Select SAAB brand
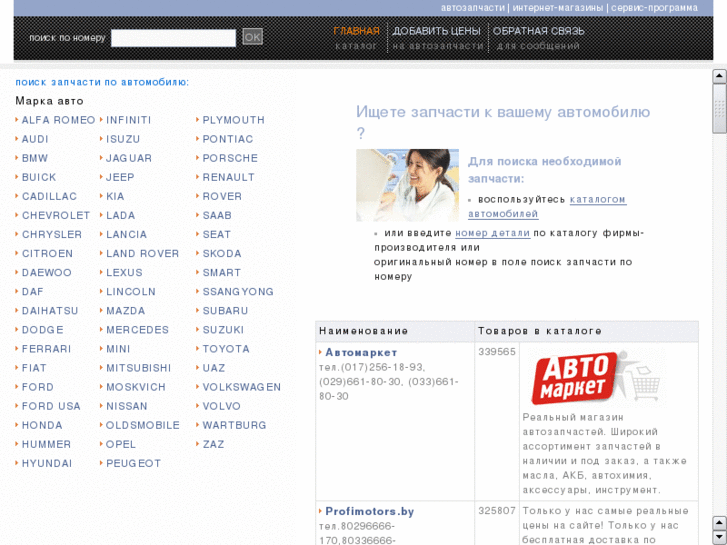Screen dimensions: 727x545 [x=217, y=215]
